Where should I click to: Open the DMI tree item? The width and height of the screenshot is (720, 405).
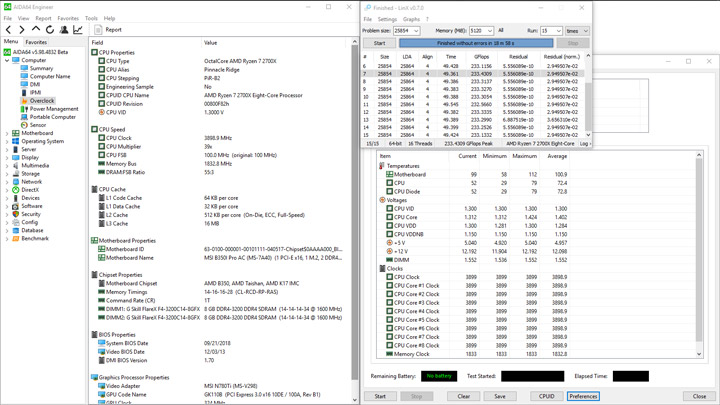35,84
